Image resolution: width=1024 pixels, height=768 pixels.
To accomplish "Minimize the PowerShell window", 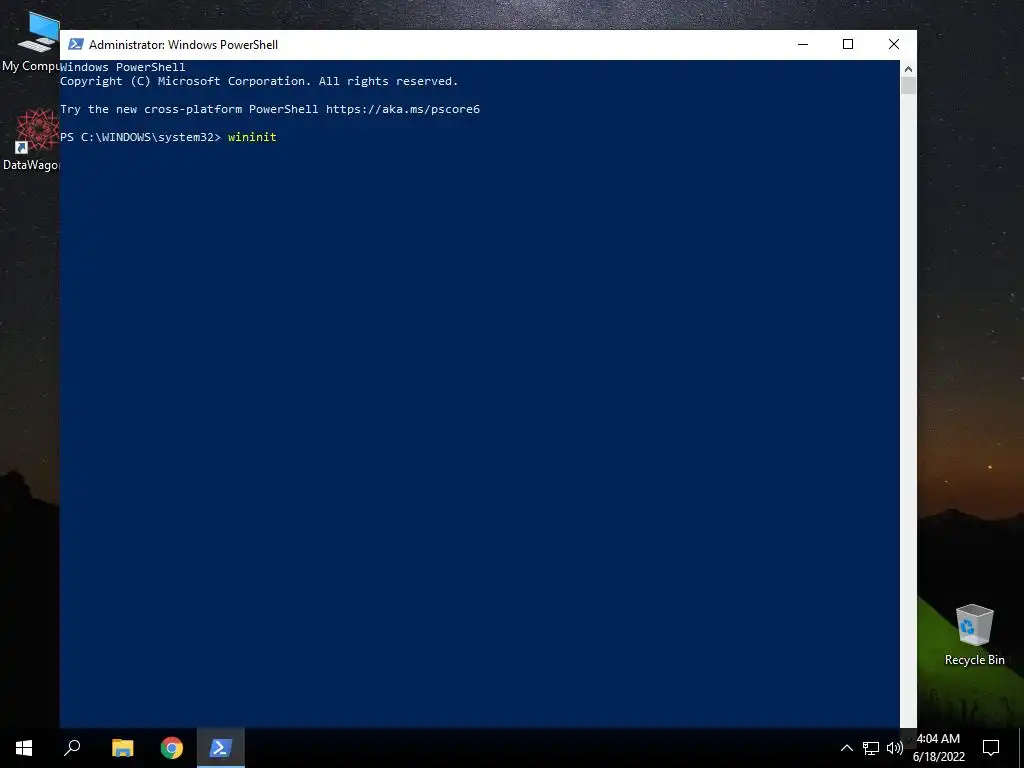I will coord(803,44).
